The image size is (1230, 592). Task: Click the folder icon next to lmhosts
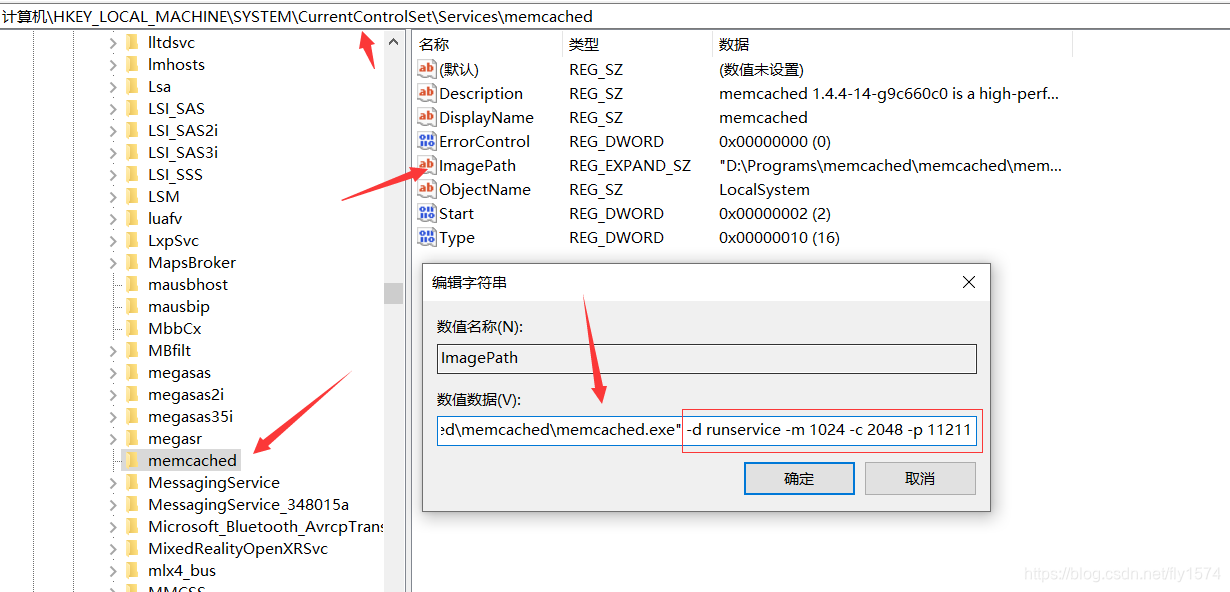tap(133, 65)
